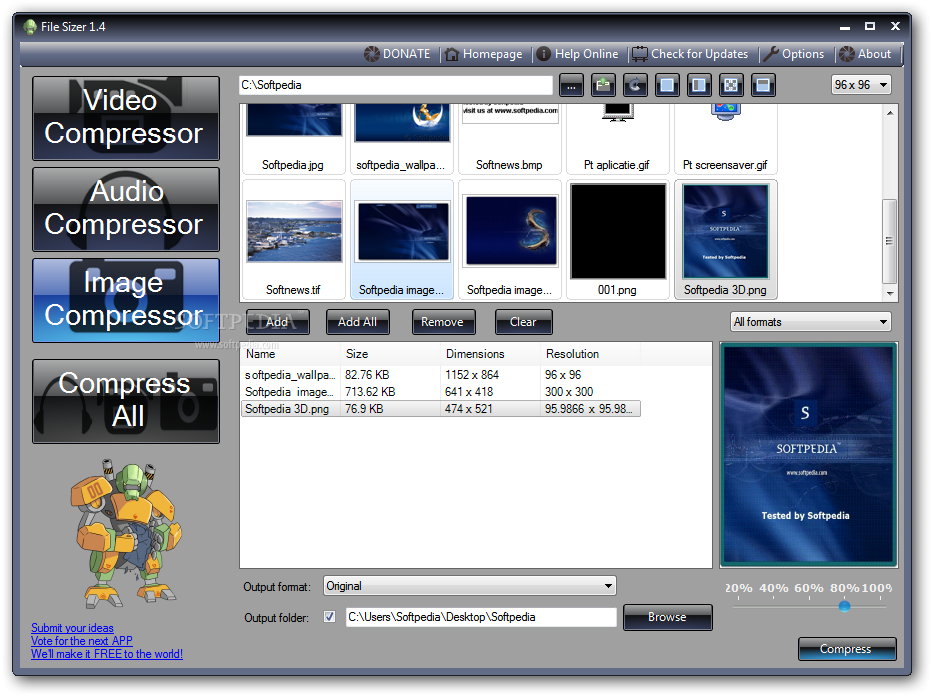Click the Compress button

(846, 649)
